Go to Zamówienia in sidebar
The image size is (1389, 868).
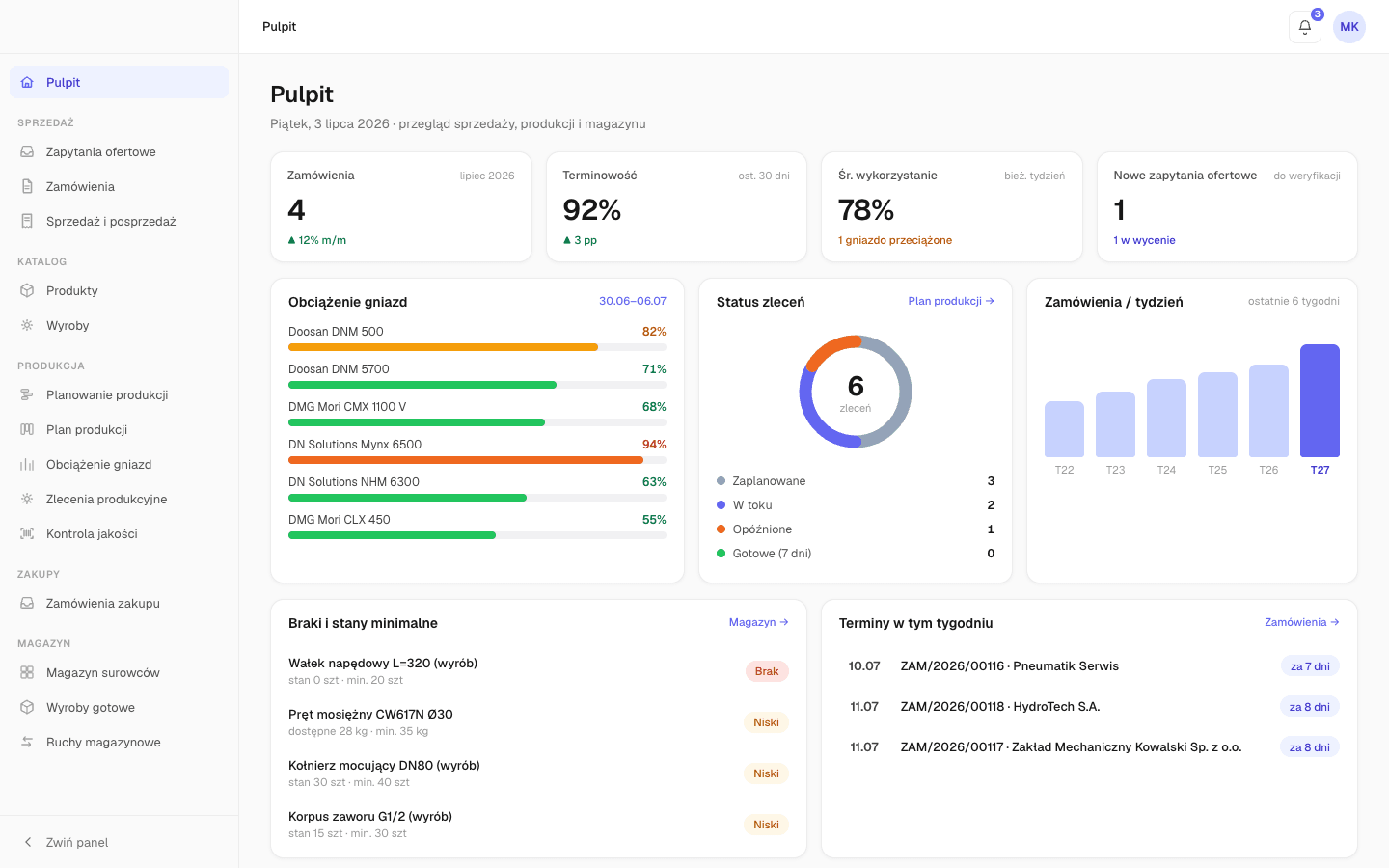pos(119,186)
